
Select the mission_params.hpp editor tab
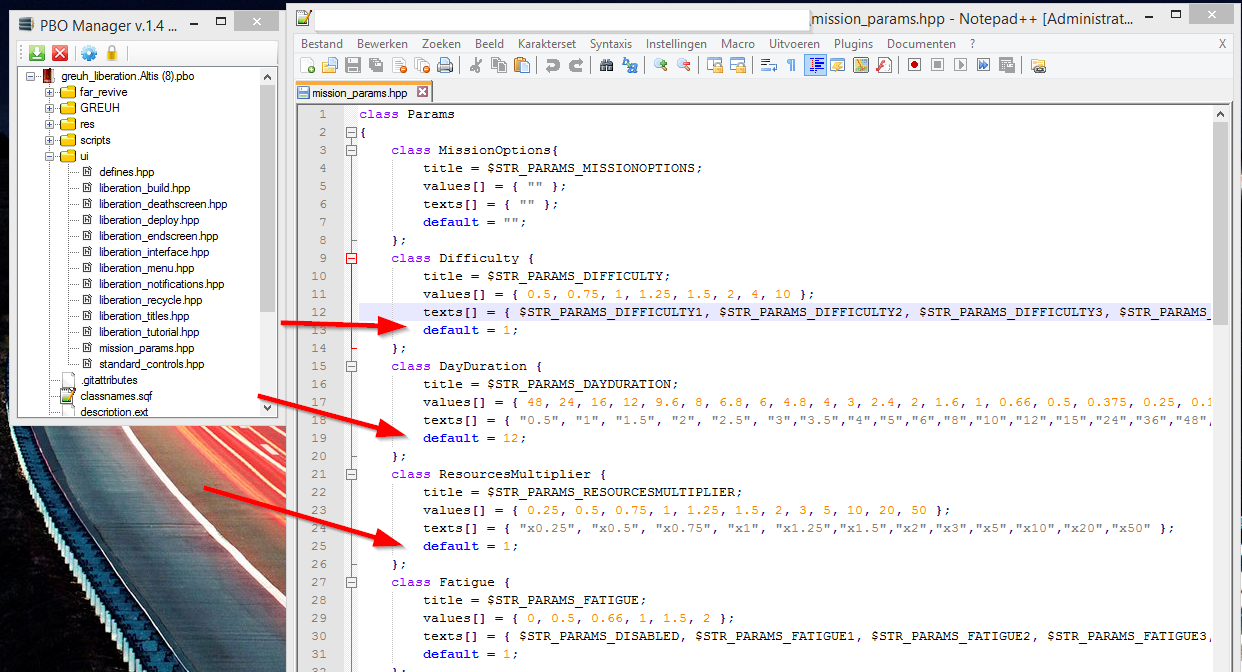[x=359, y=92]
